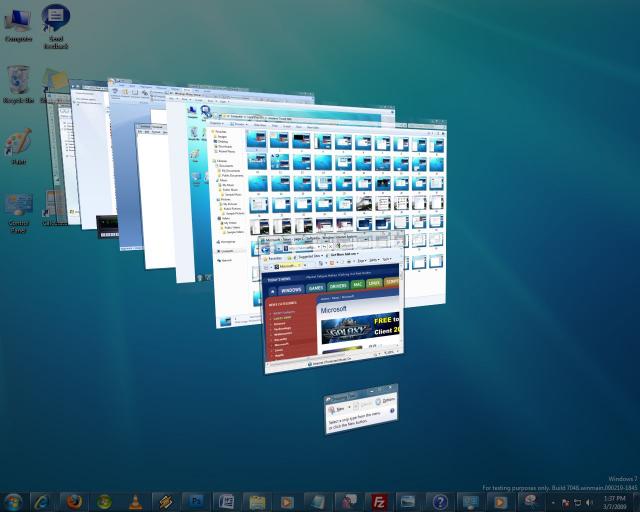Screen dimensions: 640x512
Task: Open FileZilla from the taskbar
Action: [x=378, y=501]
